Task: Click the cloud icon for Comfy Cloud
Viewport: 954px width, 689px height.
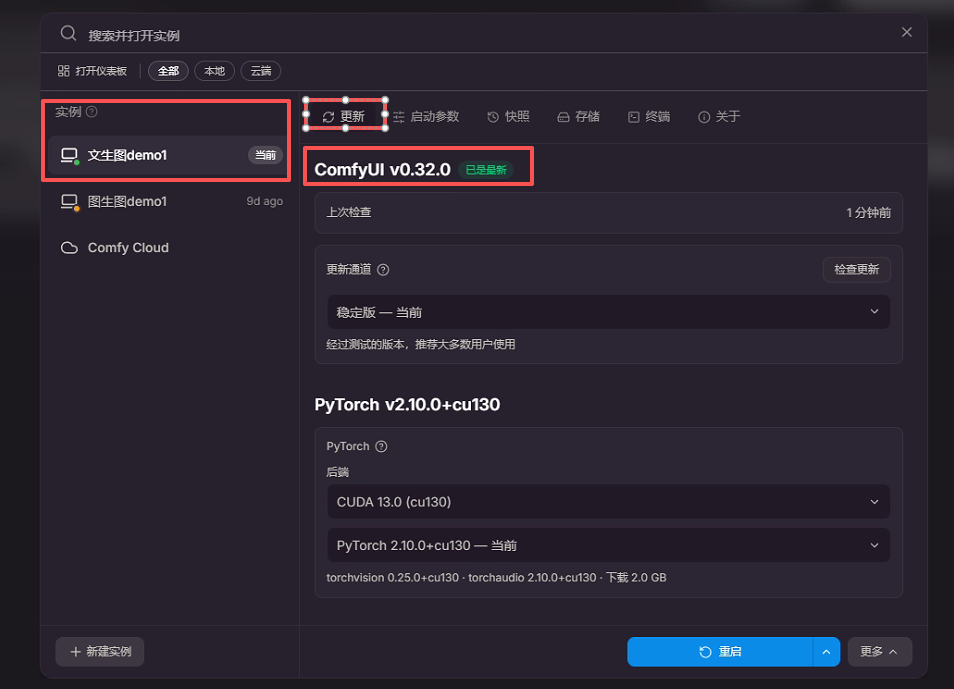Action: tap(69, 248)
